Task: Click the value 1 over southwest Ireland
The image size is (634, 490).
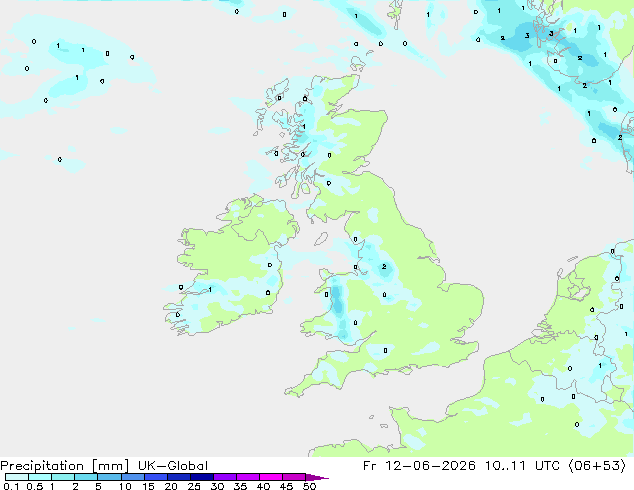Action: tap(210, 289)
